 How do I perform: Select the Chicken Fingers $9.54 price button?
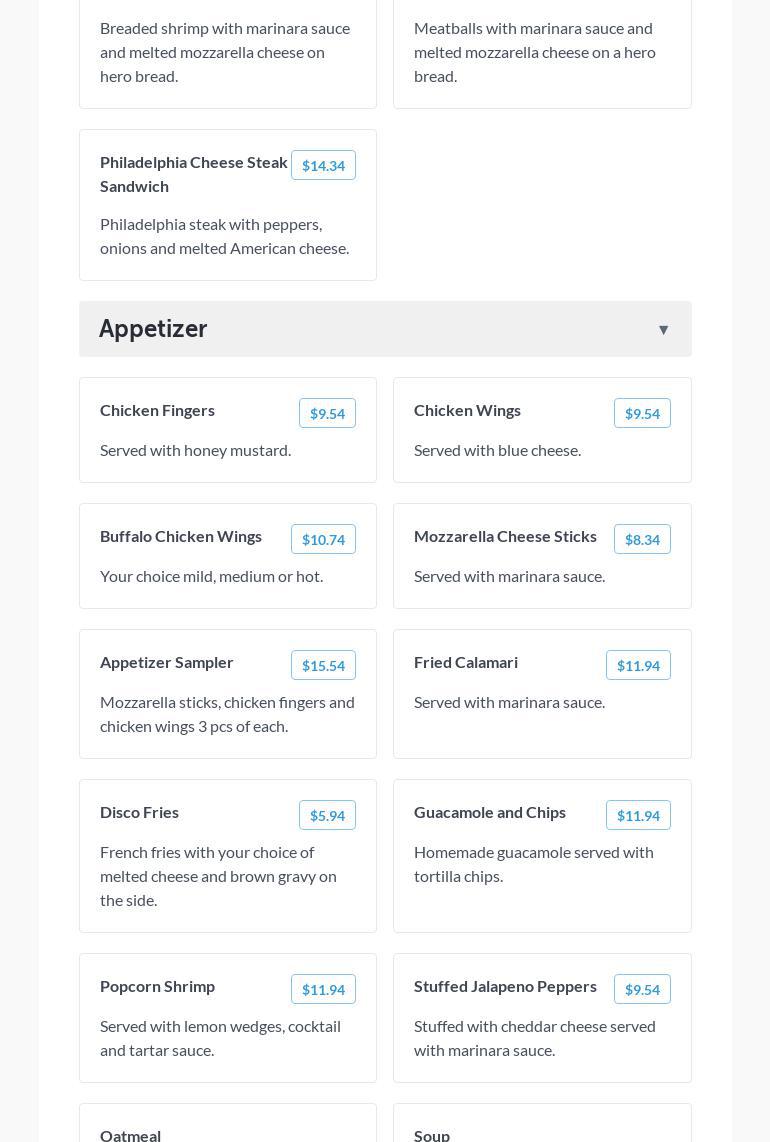(x=327, y=414)
